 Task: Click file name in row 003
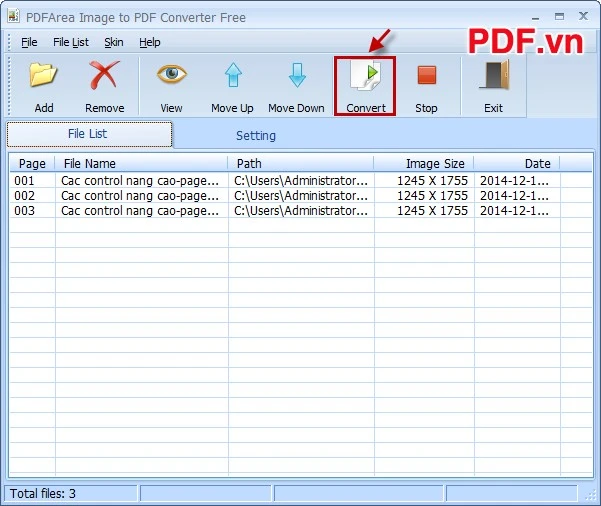click(140, 211)
